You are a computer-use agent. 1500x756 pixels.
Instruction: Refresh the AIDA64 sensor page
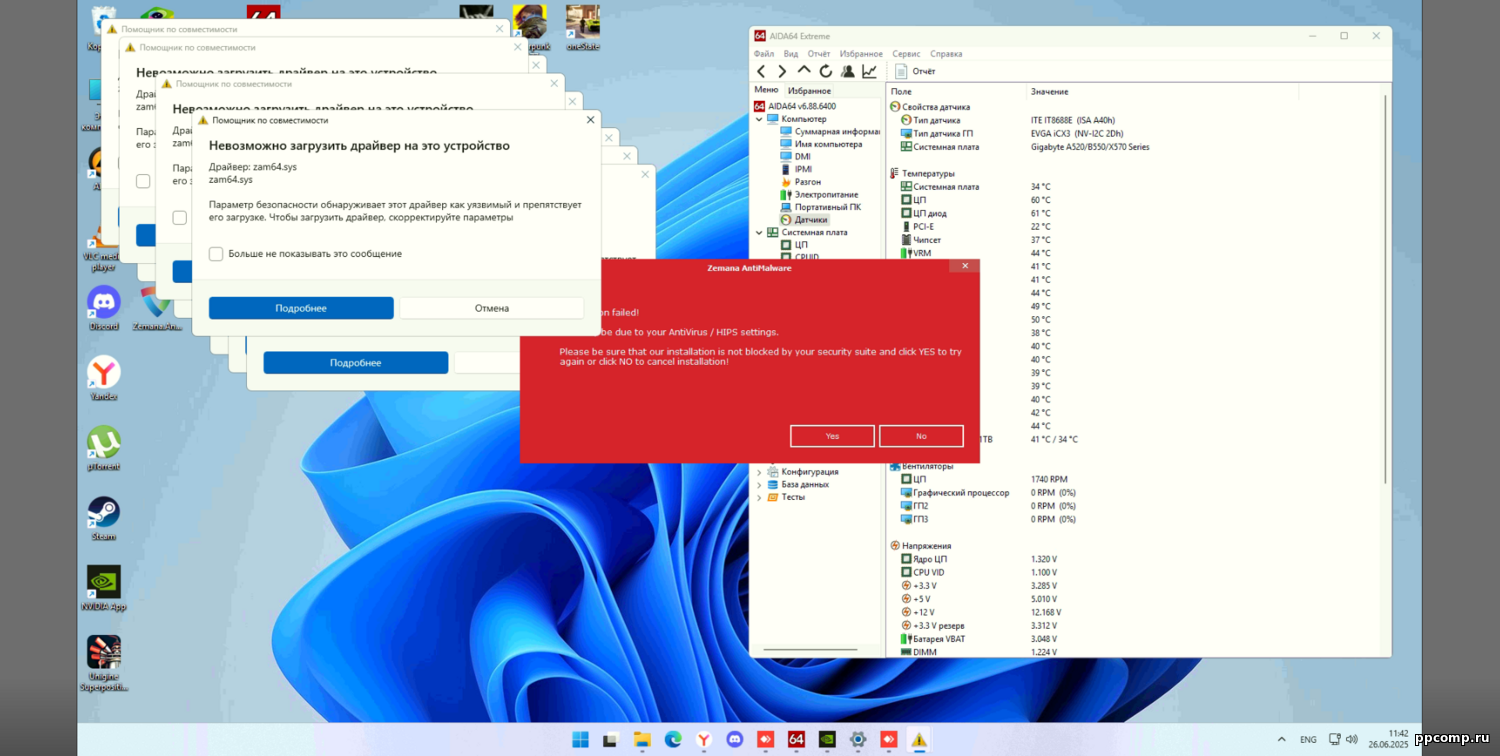point(826,71)
